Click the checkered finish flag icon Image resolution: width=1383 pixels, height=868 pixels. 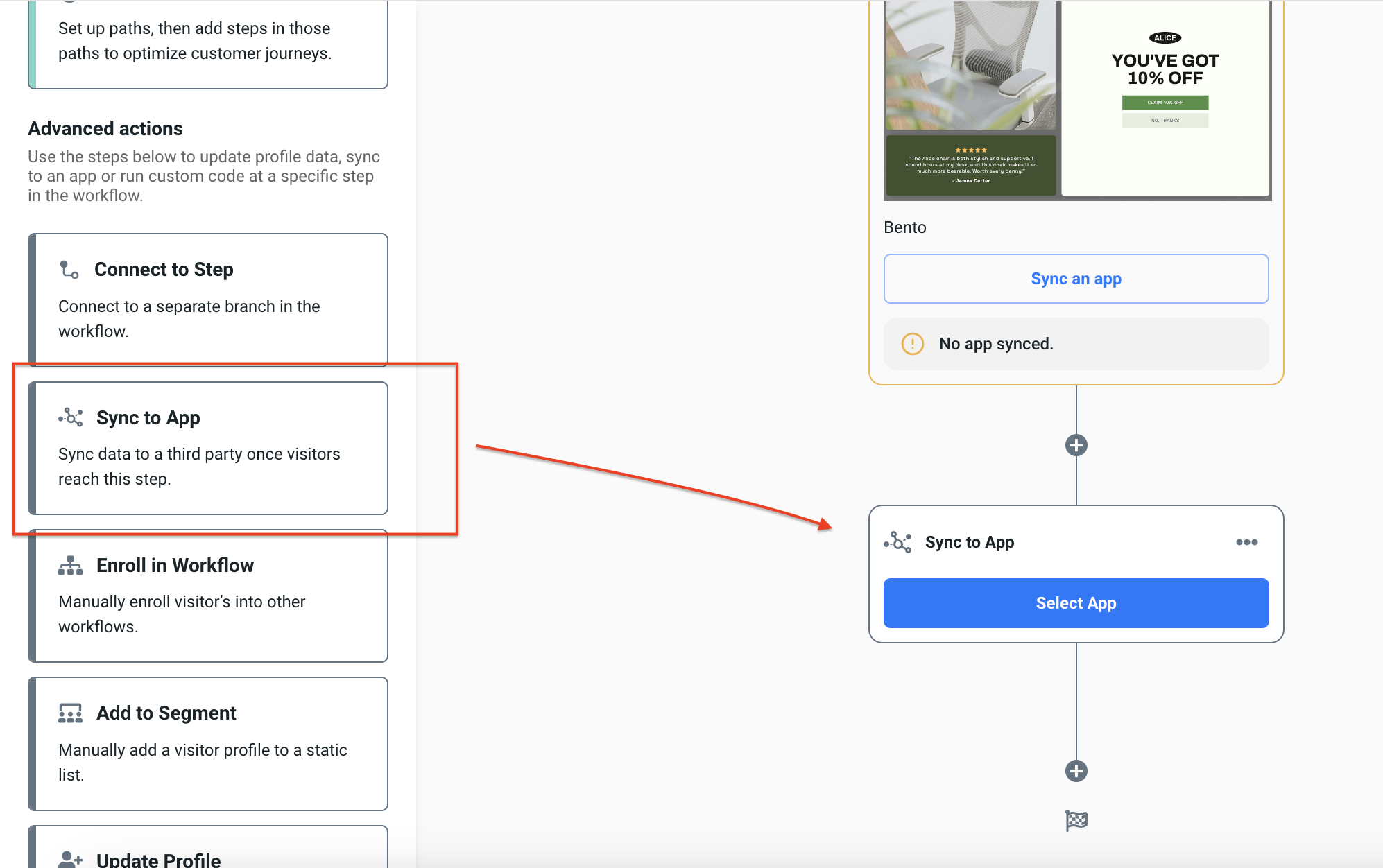pyautogui.click(x=1076, y=821)
